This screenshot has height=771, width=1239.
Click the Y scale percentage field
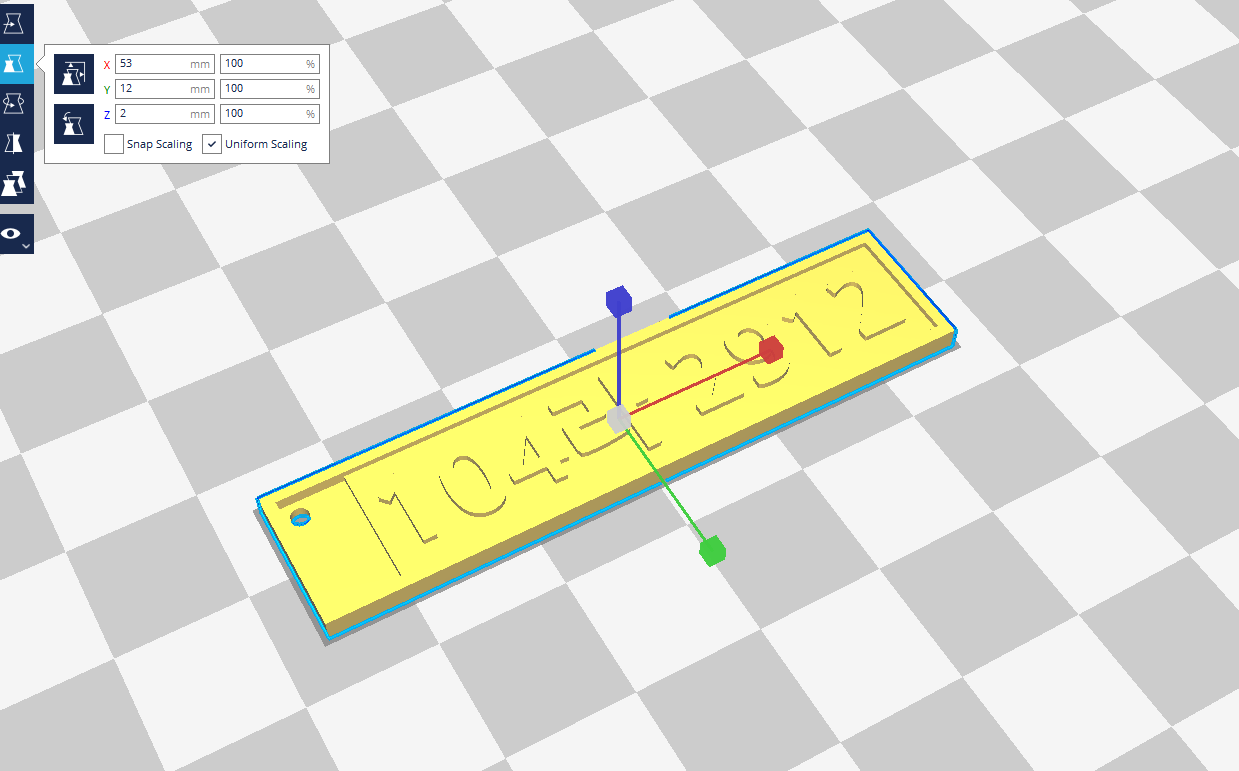pyautogui.click(x=269, y=88)
